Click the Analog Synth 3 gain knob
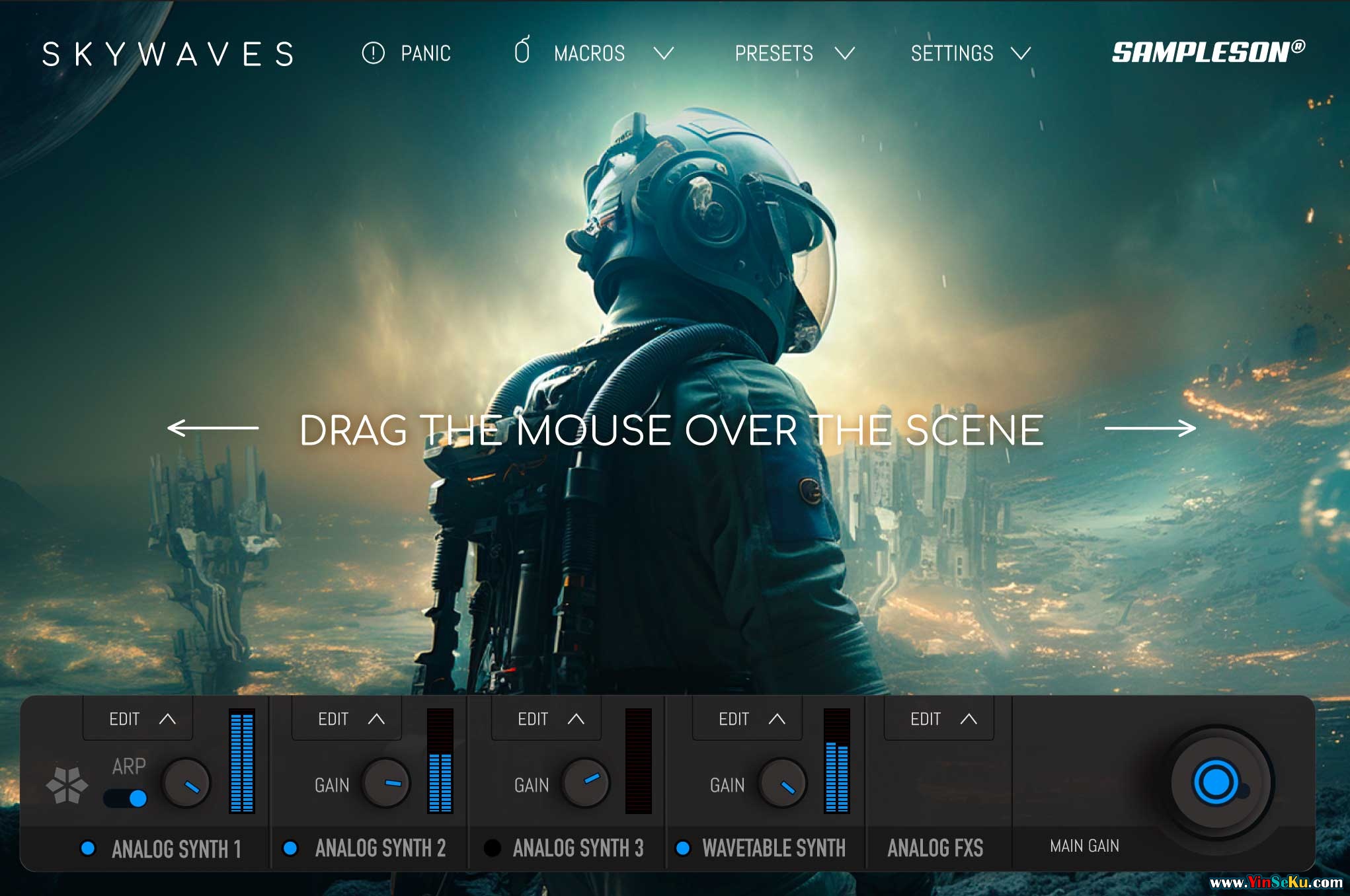 585,783
